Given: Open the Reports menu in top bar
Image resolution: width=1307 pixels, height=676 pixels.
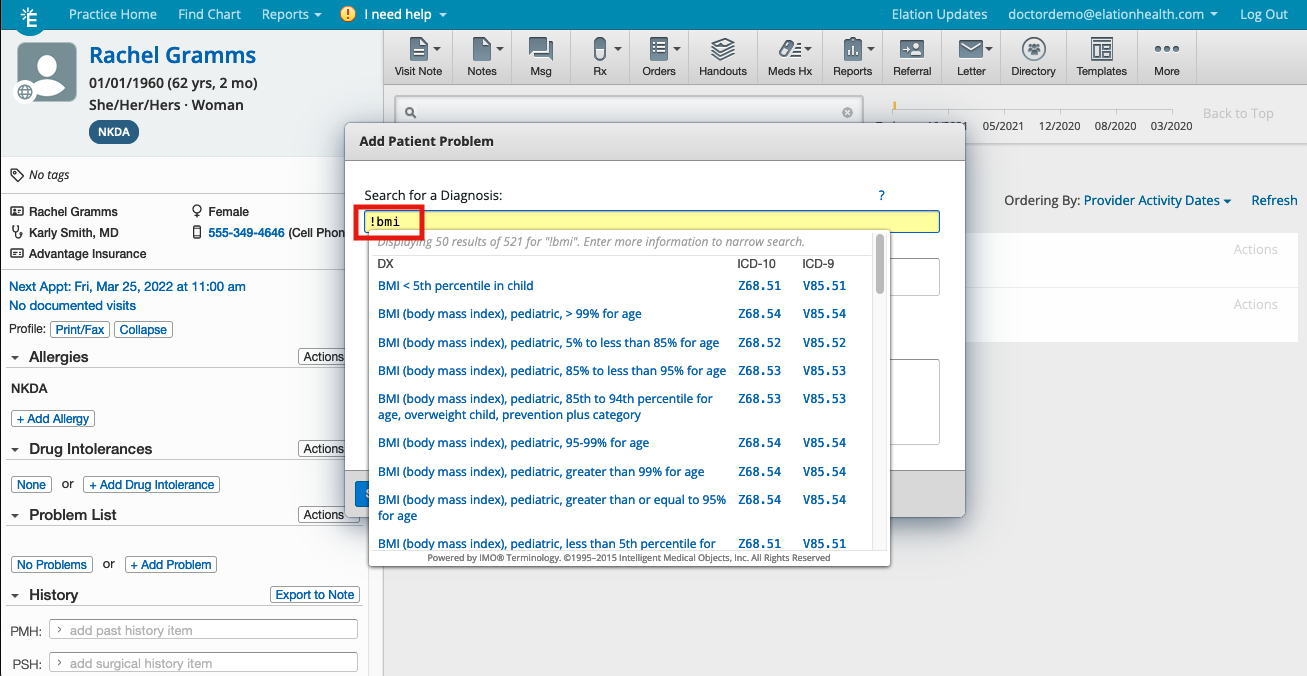Looking at the screenshot, I should click(x=291, y=14).
